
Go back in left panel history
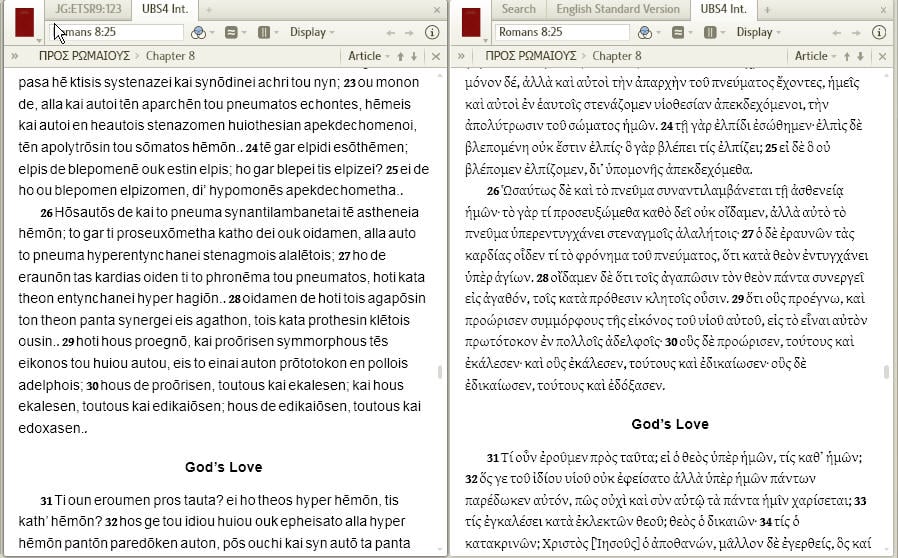tap(391, 33)
